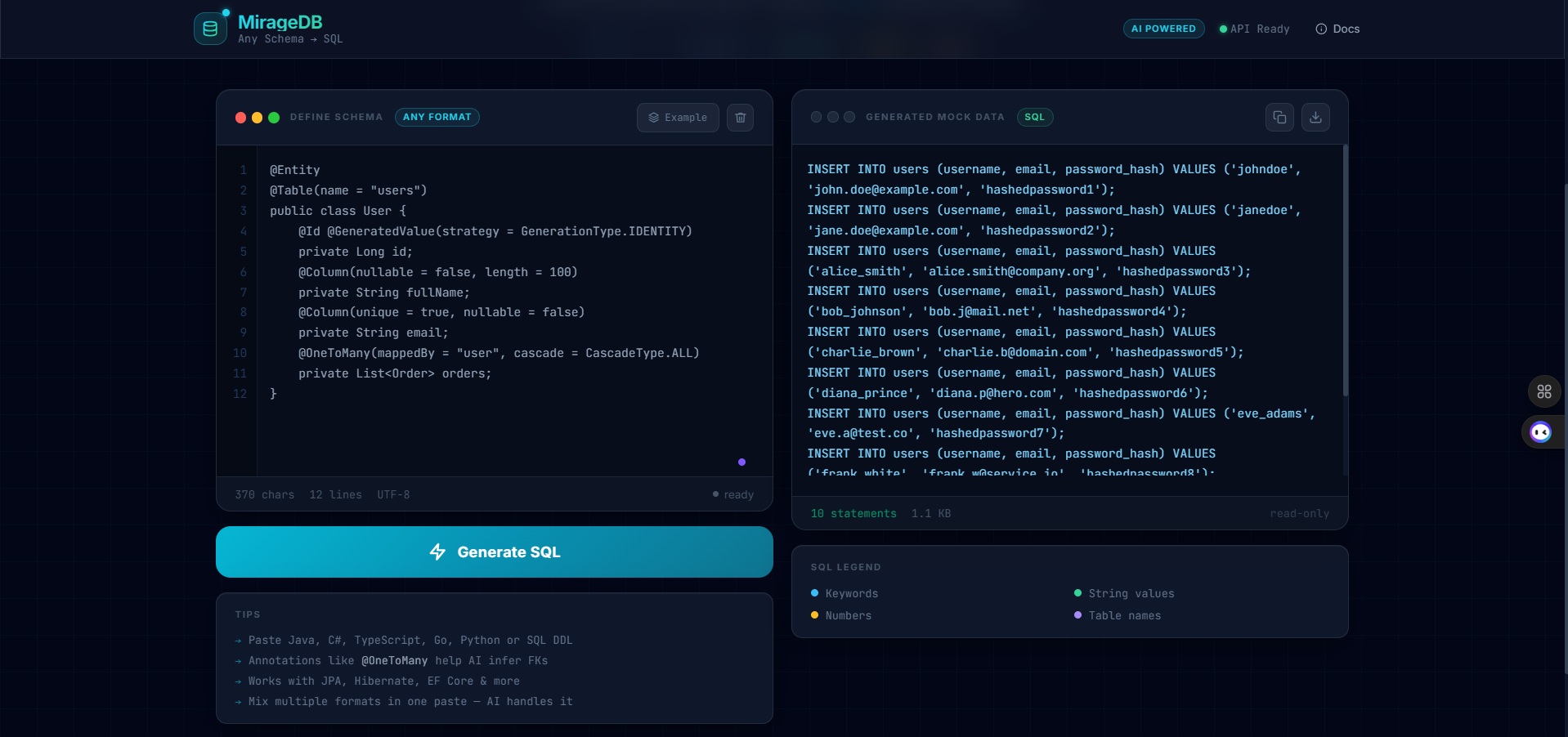Click the 'eve.a@test.co' value in output
This screenshot has height=737, width=1568.
click(x=861, y=434)
